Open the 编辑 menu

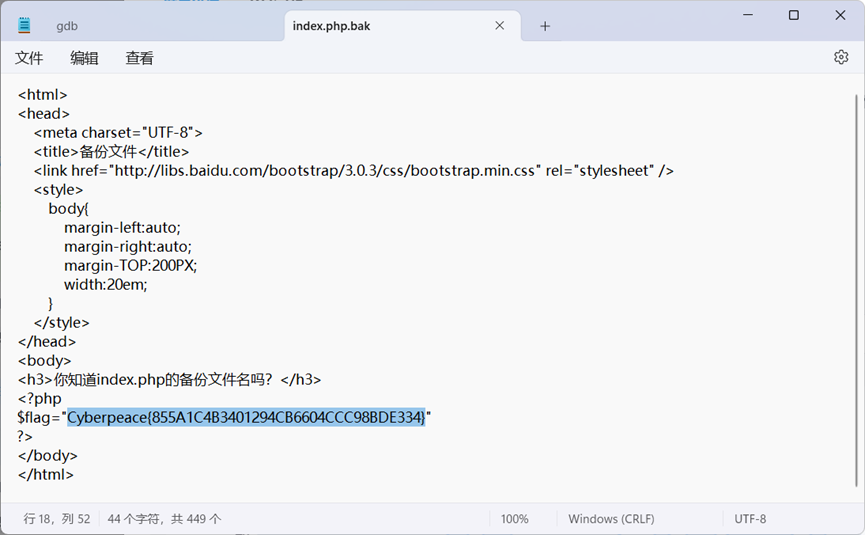click(84, 58)
